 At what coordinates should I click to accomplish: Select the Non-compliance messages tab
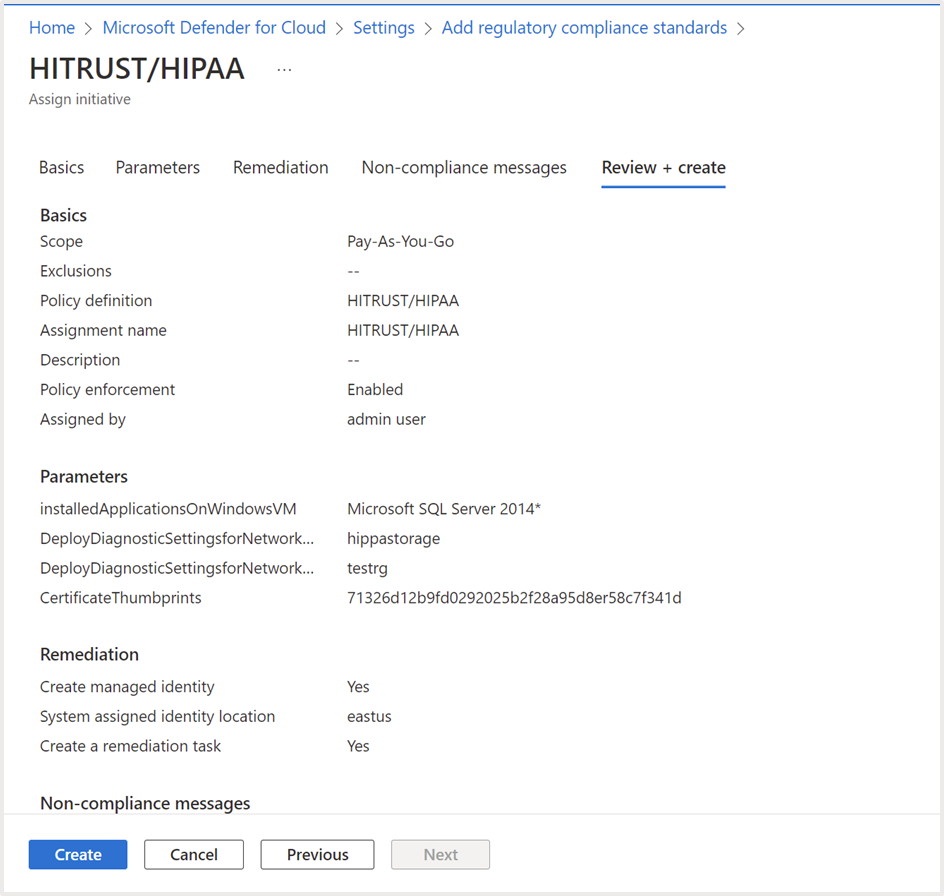(464, 168)
